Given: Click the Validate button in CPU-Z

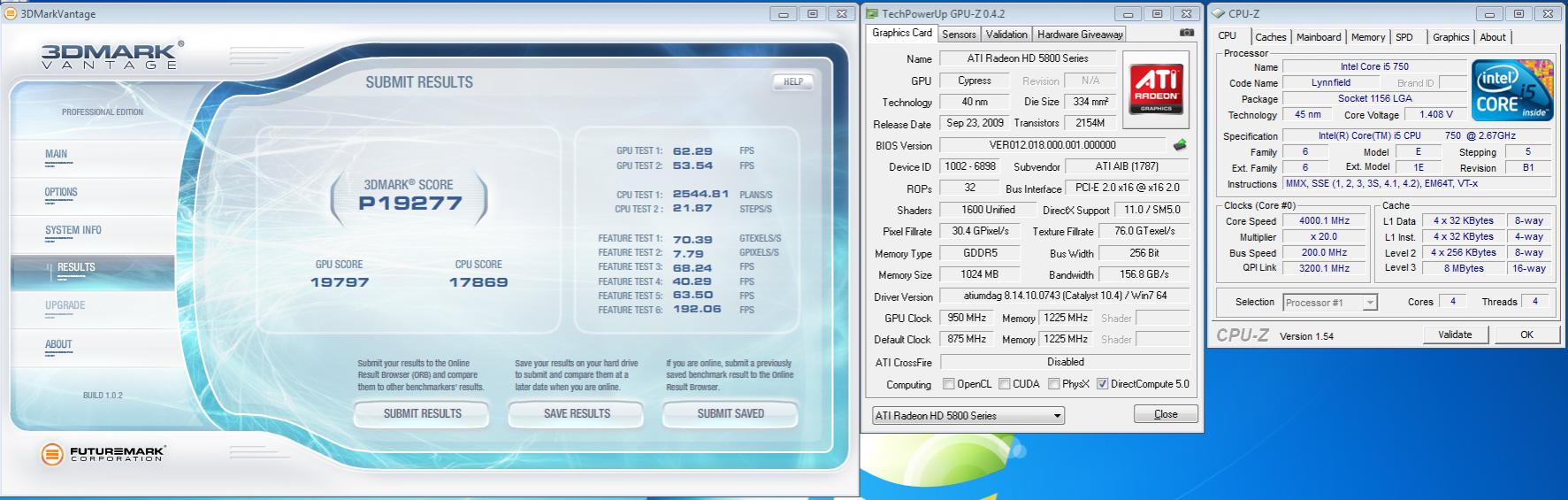Looking at the screenshot, I should pyautogui.click(x=1455, y=335).
